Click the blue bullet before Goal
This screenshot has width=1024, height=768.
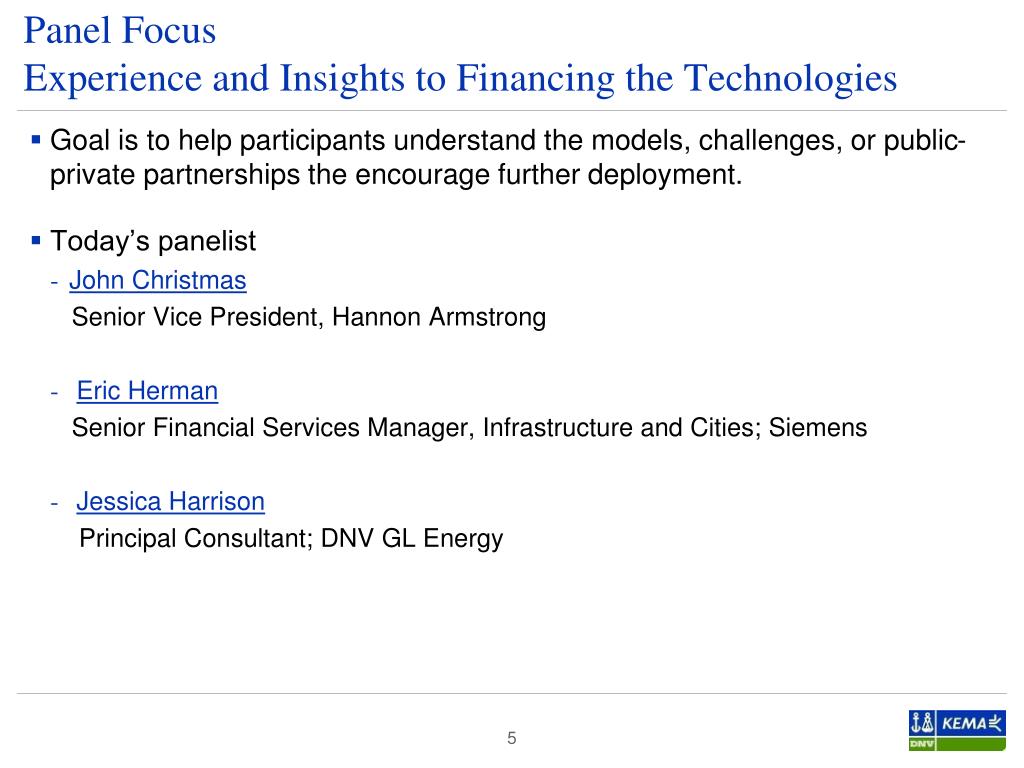point(36,139)
